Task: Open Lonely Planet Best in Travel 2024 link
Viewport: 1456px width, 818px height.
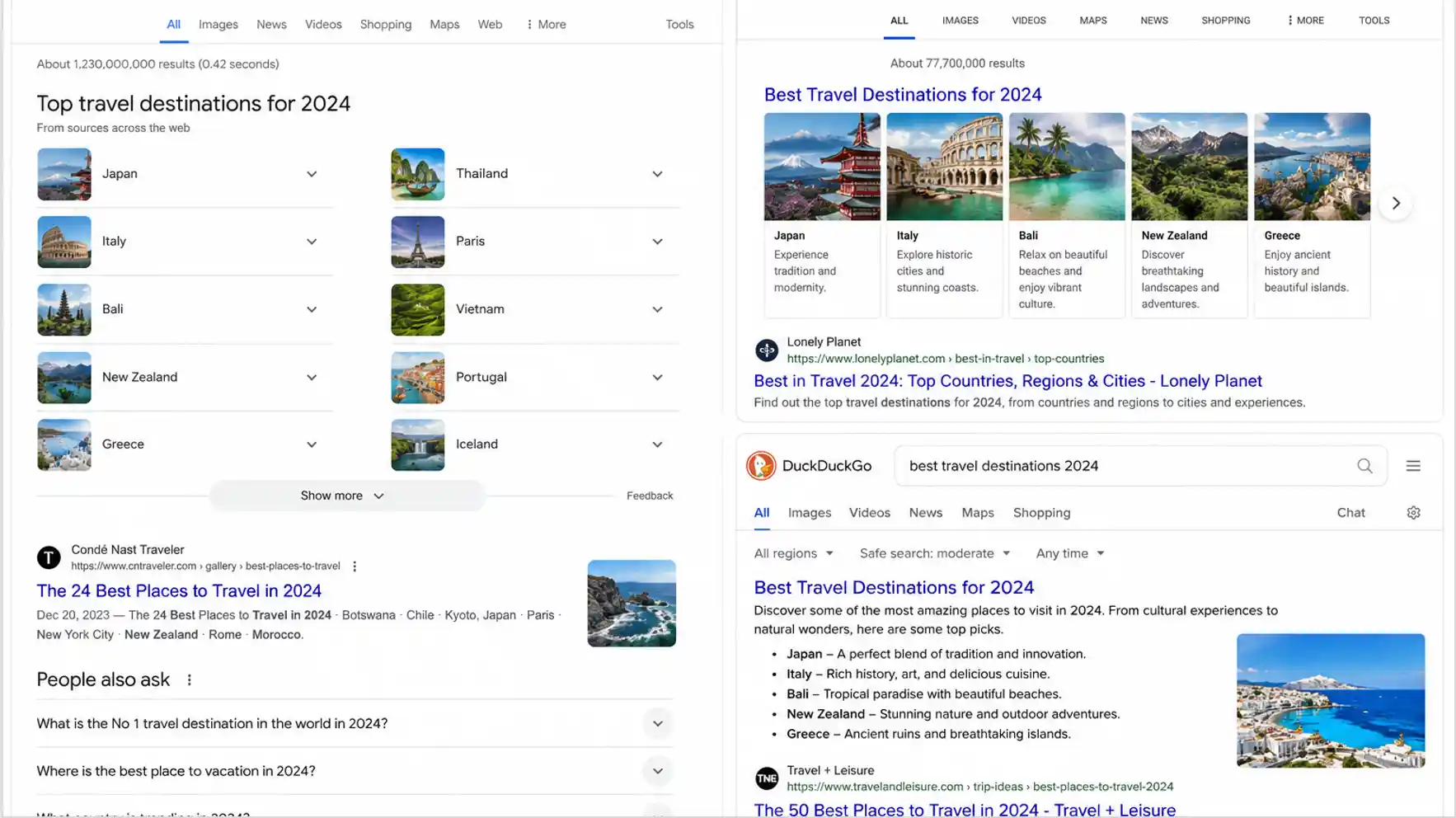Action: click(1007, 381)
